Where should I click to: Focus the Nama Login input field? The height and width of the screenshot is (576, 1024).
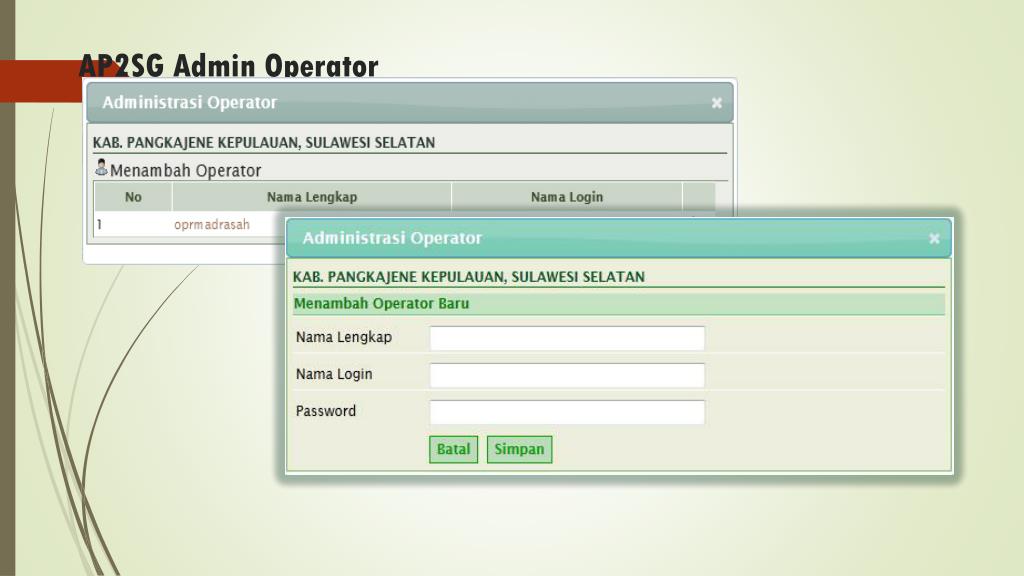(x=567, y=375)
